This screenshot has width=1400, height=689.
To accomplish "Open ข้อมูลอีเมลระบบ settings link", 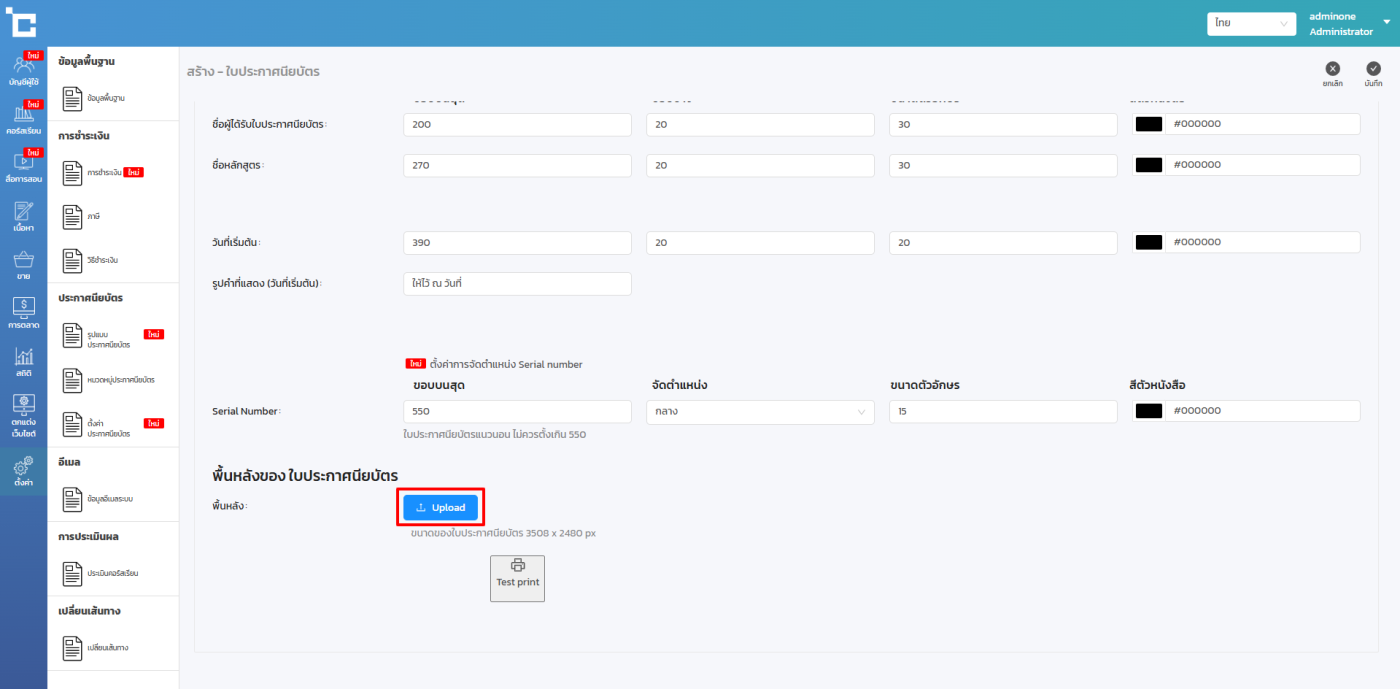I will point(108,498).
